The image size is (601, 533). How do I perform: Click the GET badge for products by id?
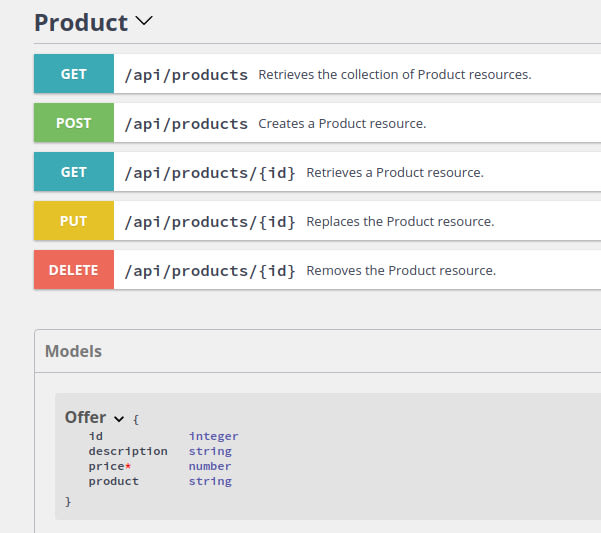(x=74, y=172)
